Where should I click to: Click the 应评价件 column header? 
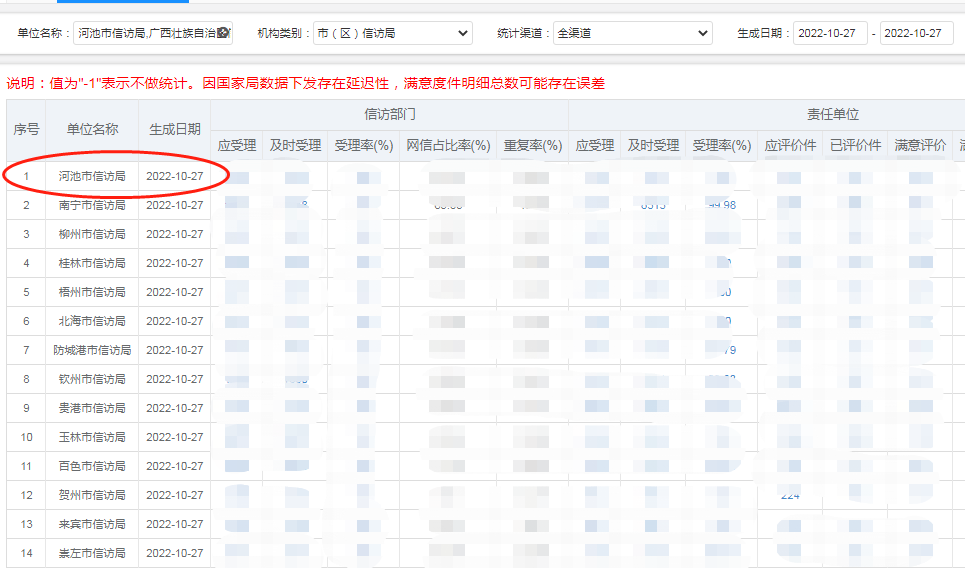[x=790, y=145]
